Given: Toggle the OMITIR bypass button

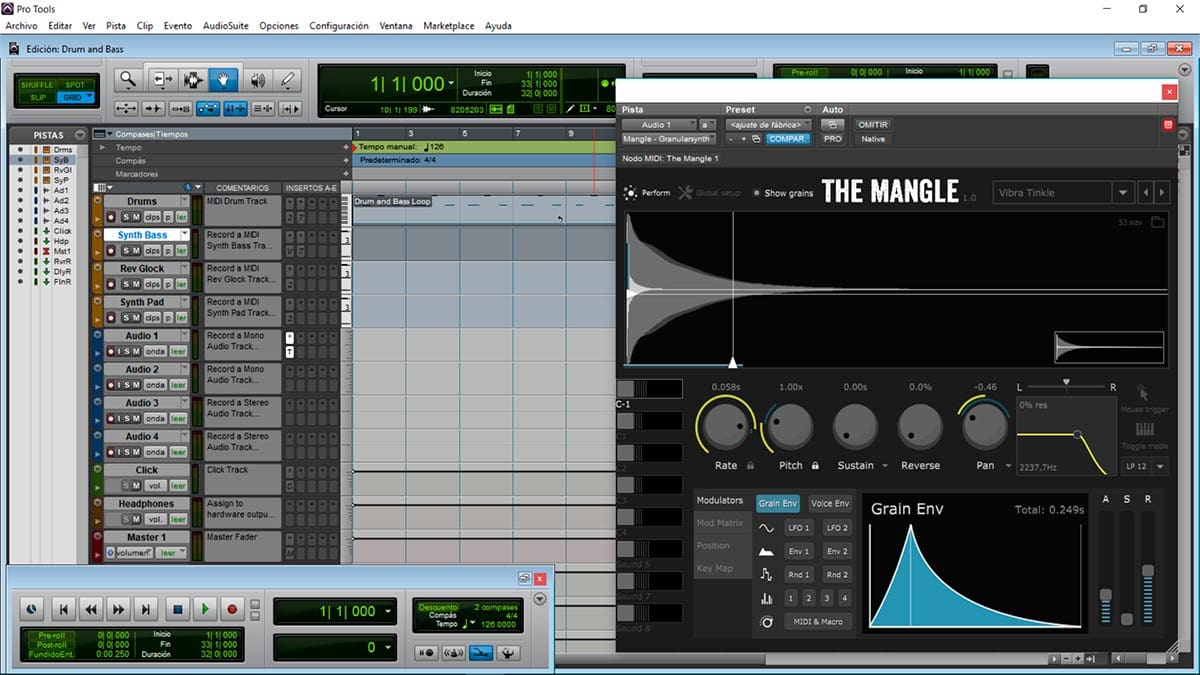Looking at the screenshot, I should tap(873, 125).
